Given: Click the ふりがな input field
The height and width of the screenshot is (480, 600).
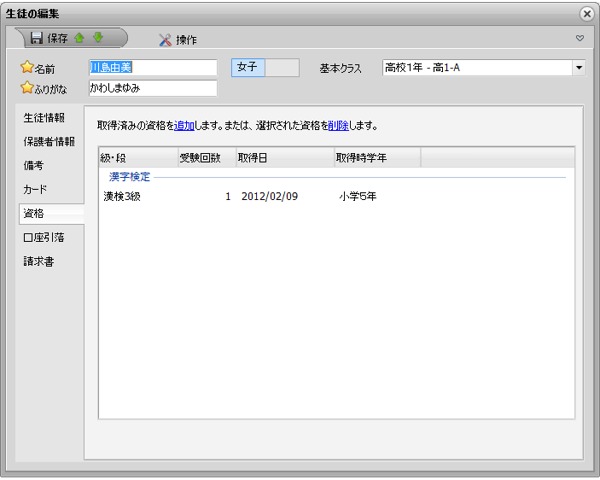Looking at the screenshot, I should tap(152, 88).
